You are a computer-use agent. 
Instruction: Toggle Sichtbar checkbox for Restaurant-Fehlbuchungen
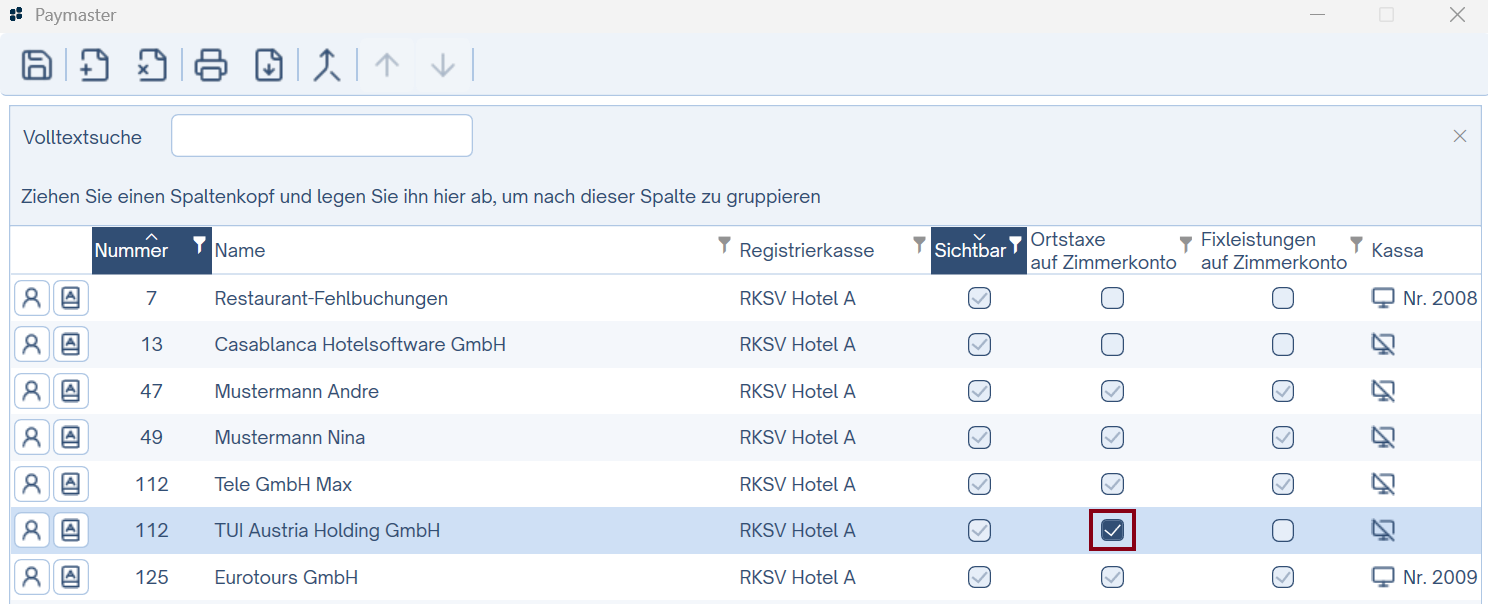(x=980, y=298)
